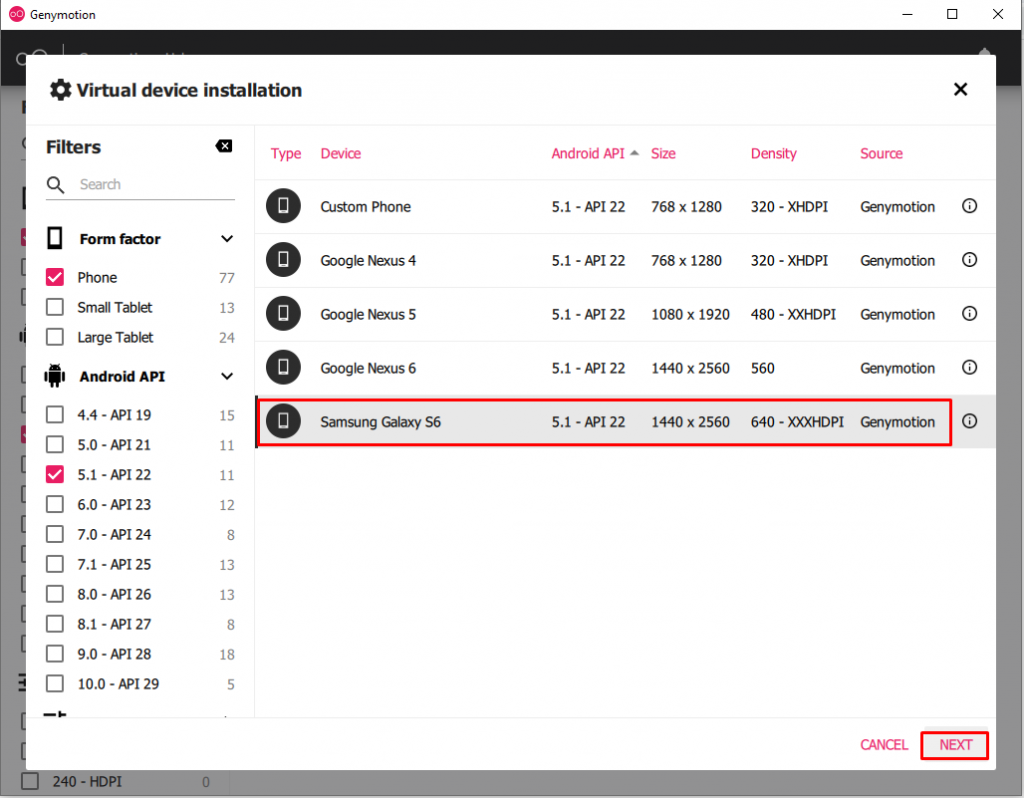Collapse the Android API filter section
Screen dimensions: 1024x798
click(x=227, y=377)
